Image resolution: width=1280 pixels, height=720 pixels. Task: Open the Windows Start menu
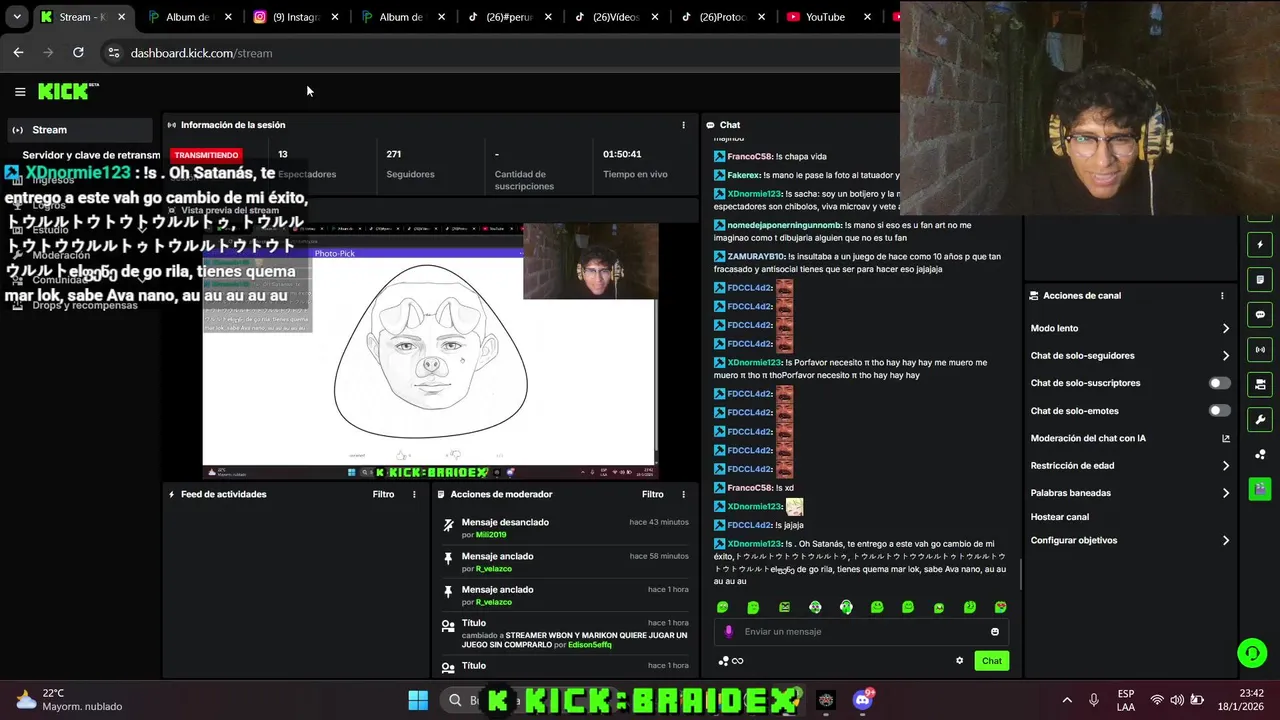click(418, 700)
